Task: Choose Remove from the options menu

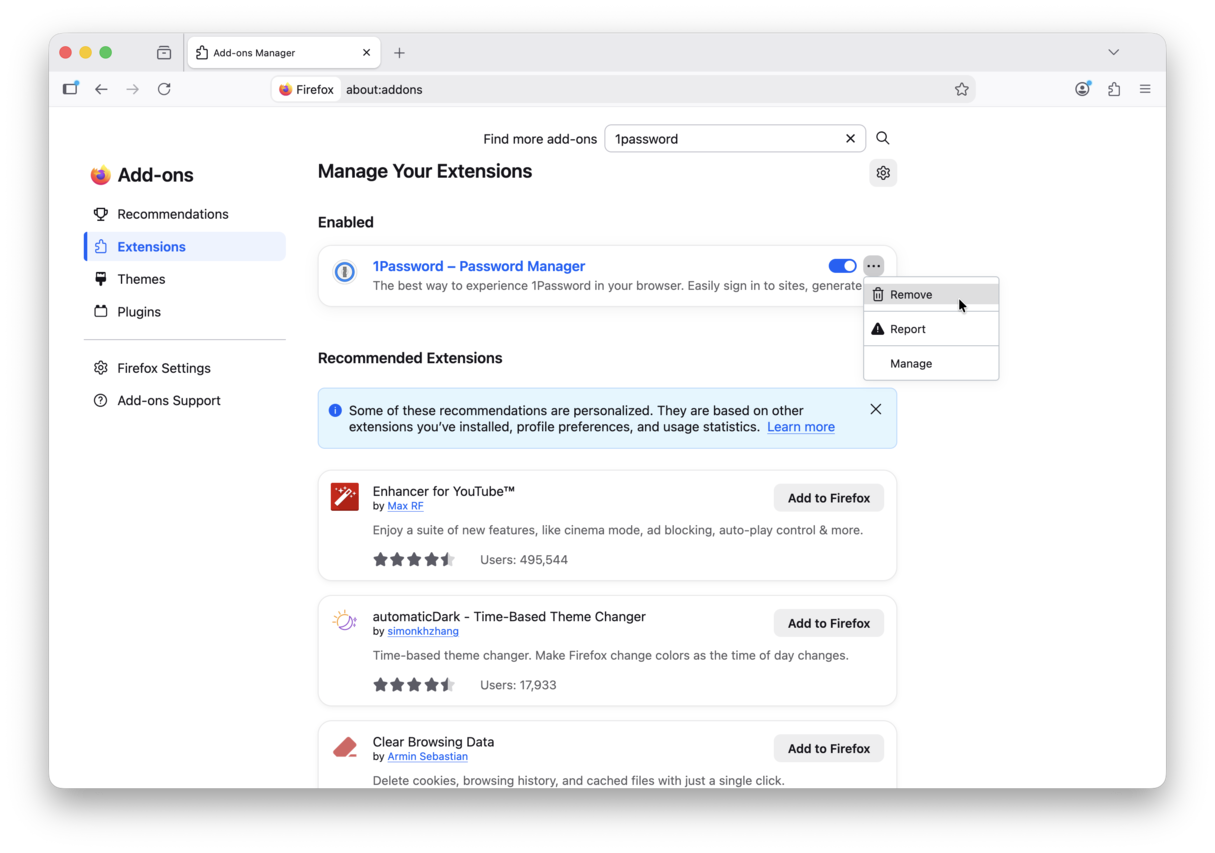Action: (x=931, y=295)
